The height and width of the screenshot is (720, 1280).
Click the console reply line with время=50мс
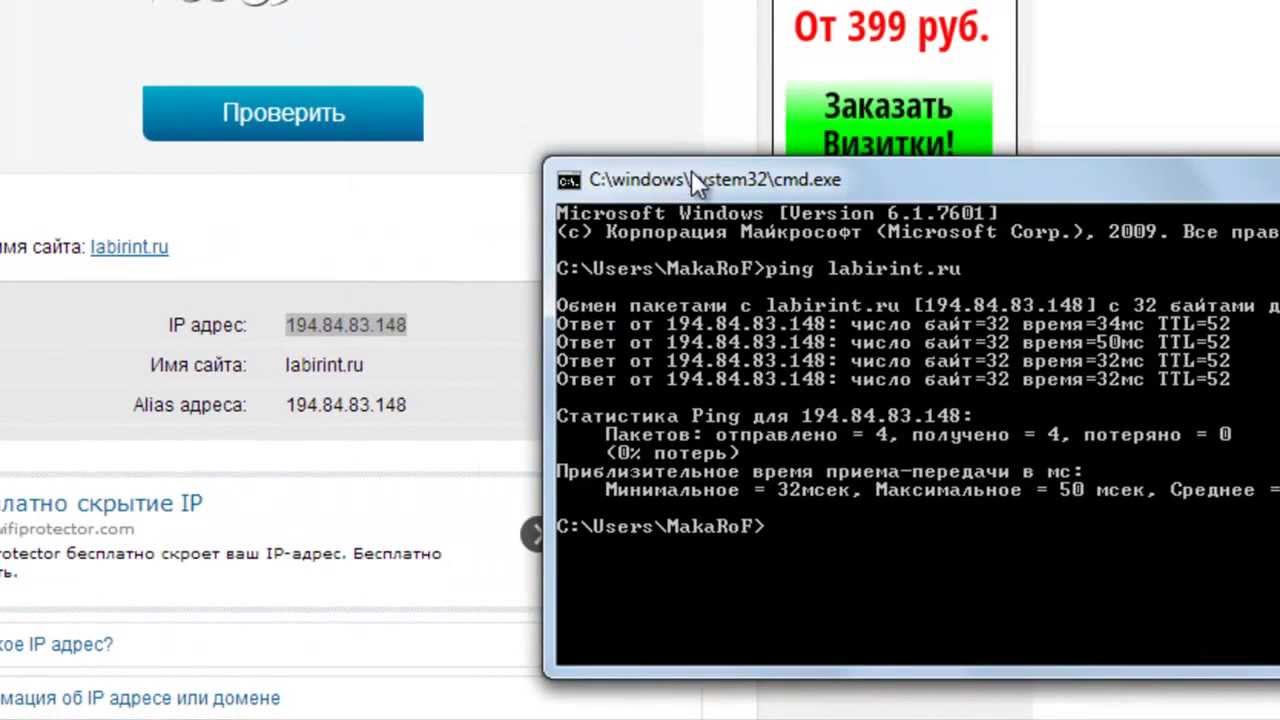coord(893,342)
